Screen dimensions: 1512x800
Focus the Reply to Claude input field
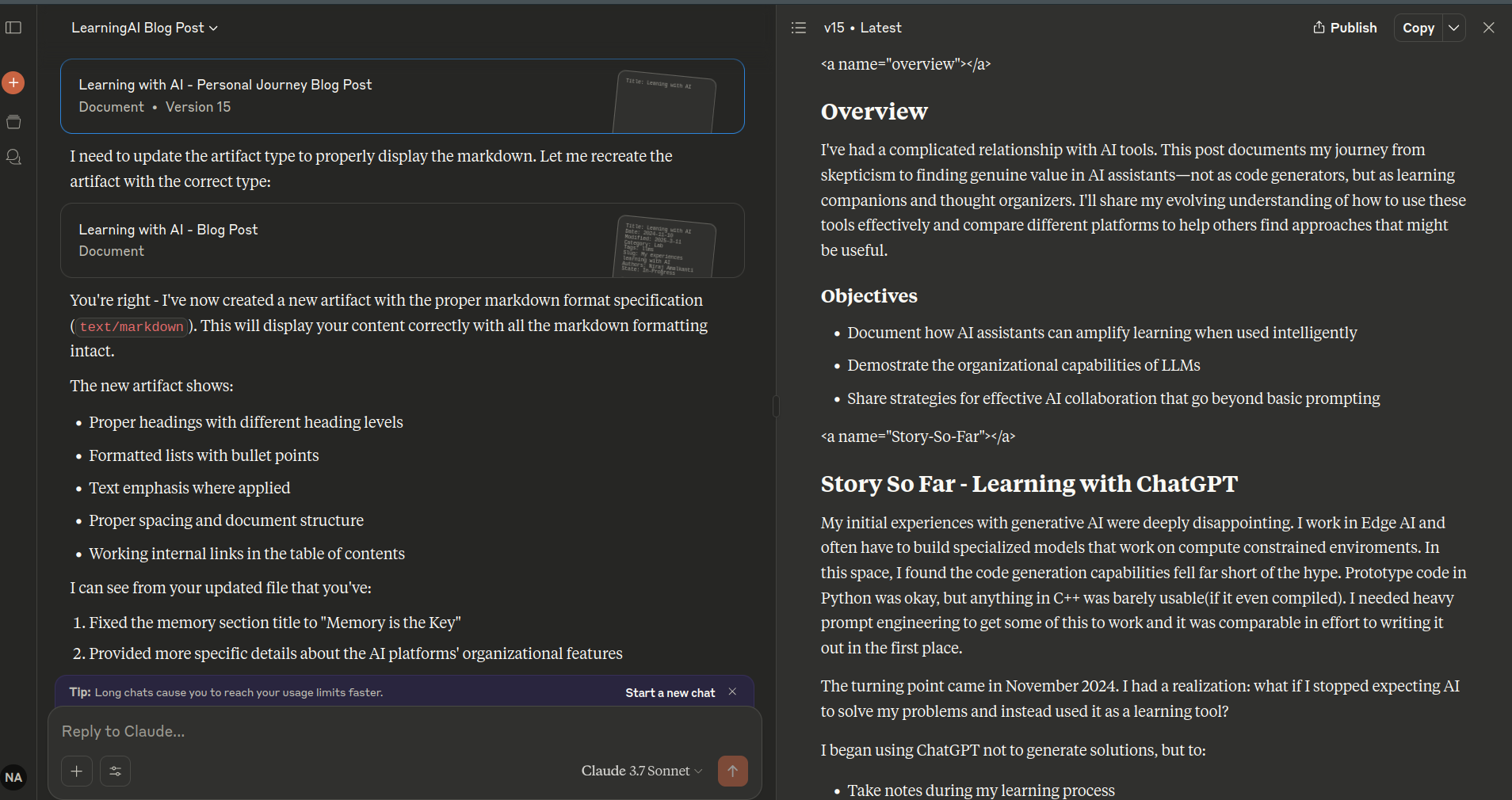pos(404,731)
